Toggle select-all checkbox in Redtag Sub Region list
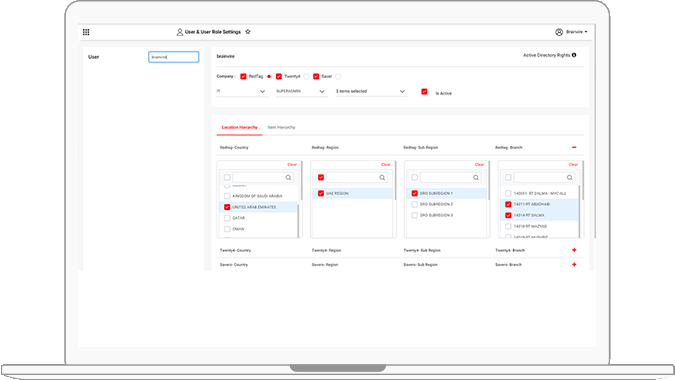This screenshot has width=675, height=380. pyautogui.click(x=415, y=177)
